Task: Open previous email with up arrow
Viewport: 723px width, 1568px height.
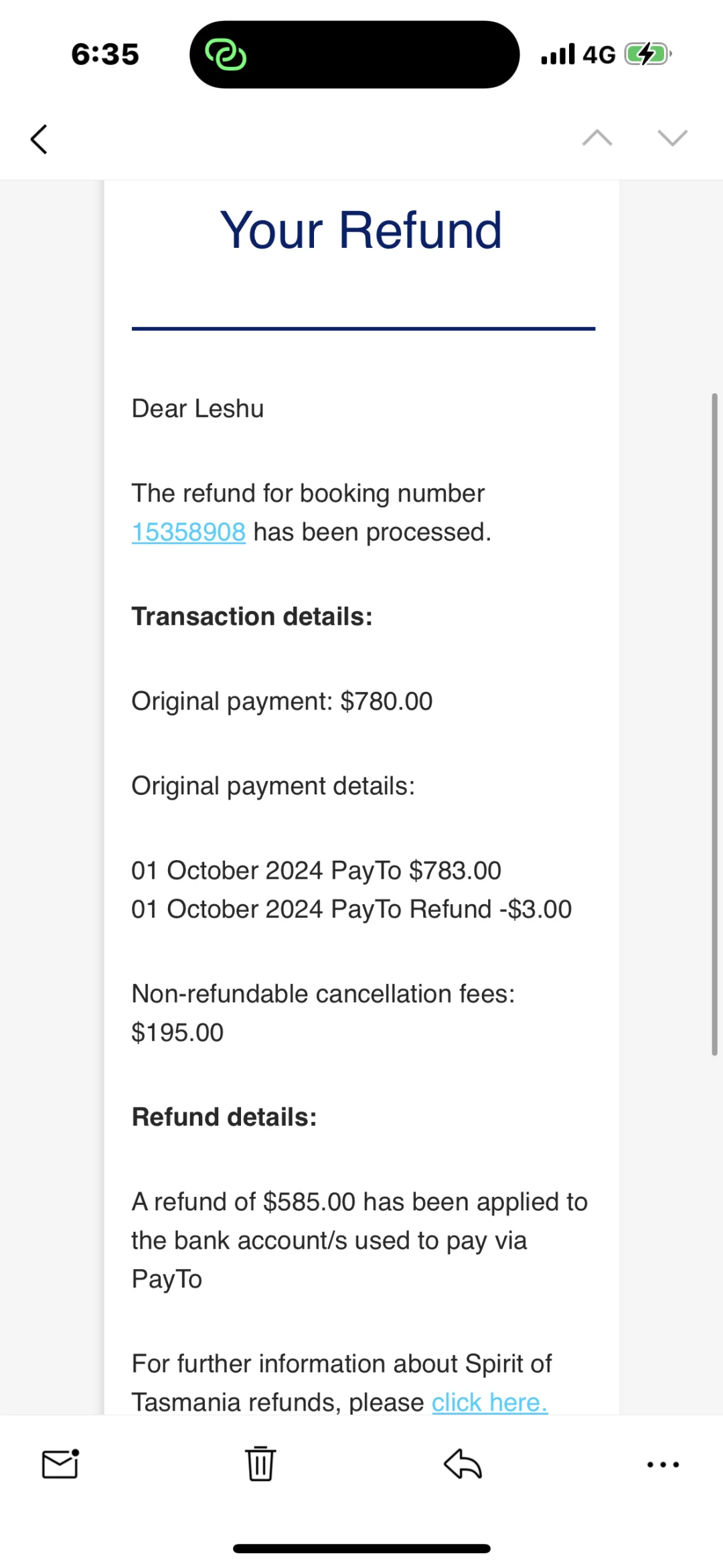Action: click(597, 138)
